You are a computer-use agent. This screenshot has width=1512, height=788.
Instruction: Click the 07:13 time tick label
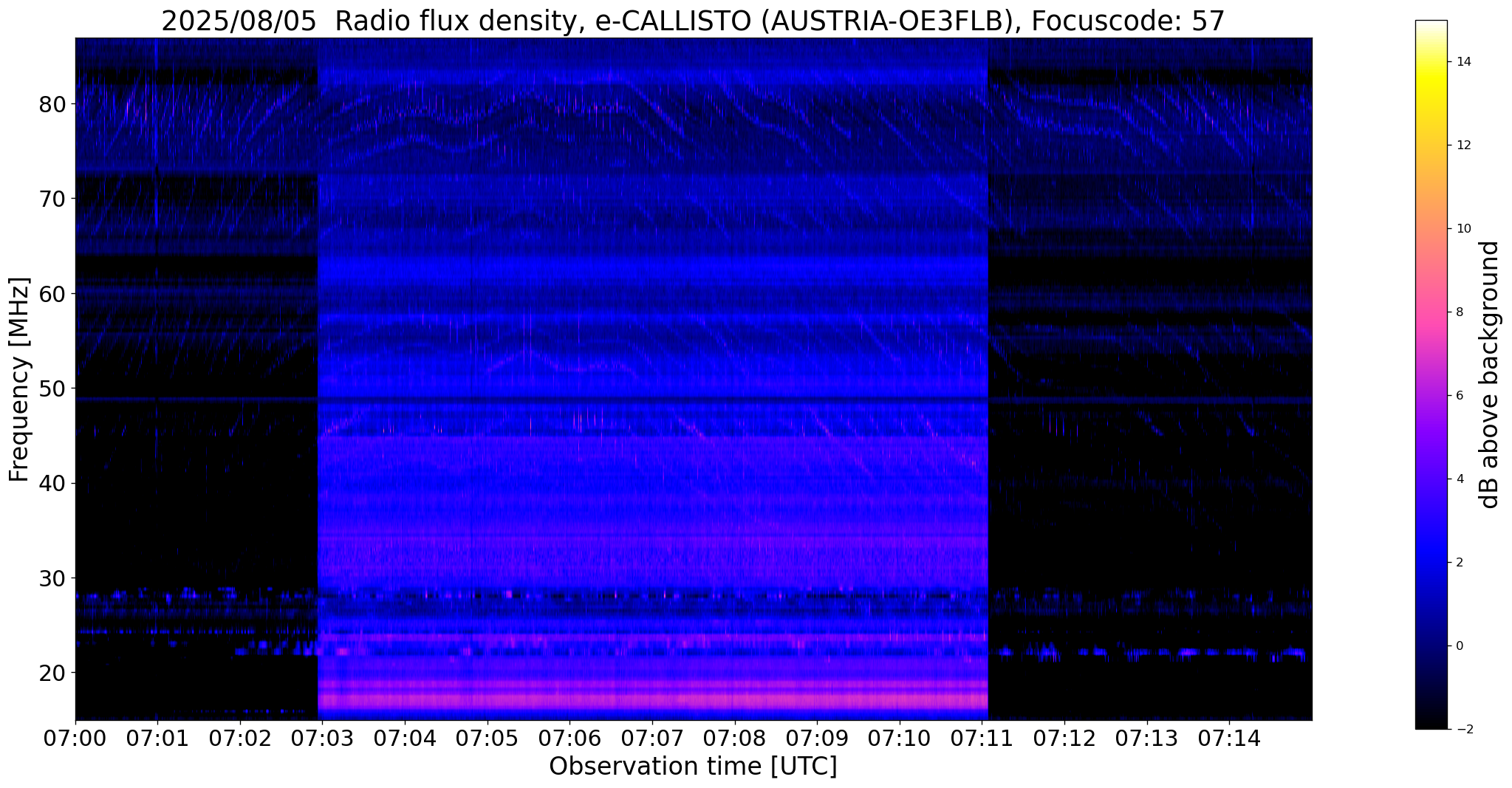1147,739
